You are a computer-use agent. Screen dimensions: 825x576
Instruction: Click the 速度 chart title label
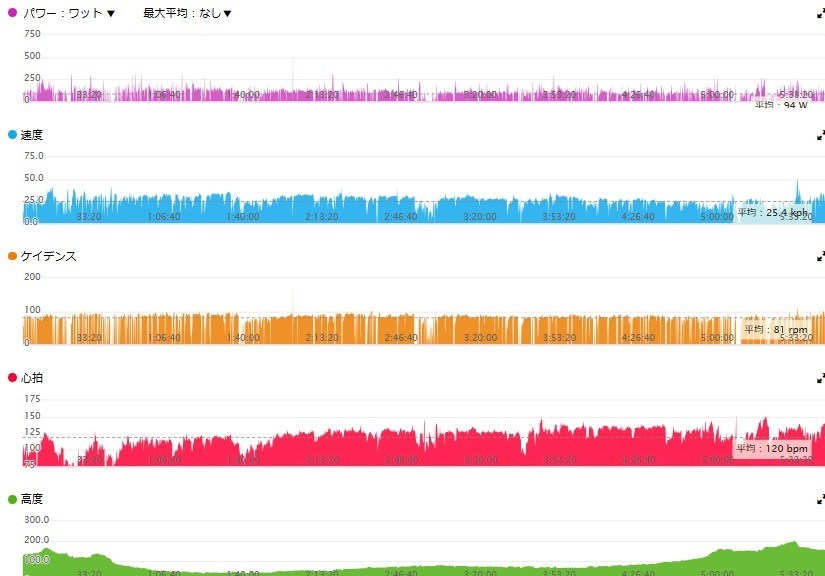tap(32, 135)
